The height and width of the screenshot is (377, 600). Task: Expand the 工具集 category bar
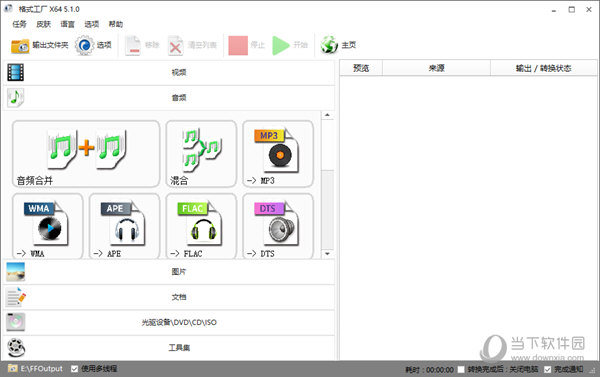(169, 348)
